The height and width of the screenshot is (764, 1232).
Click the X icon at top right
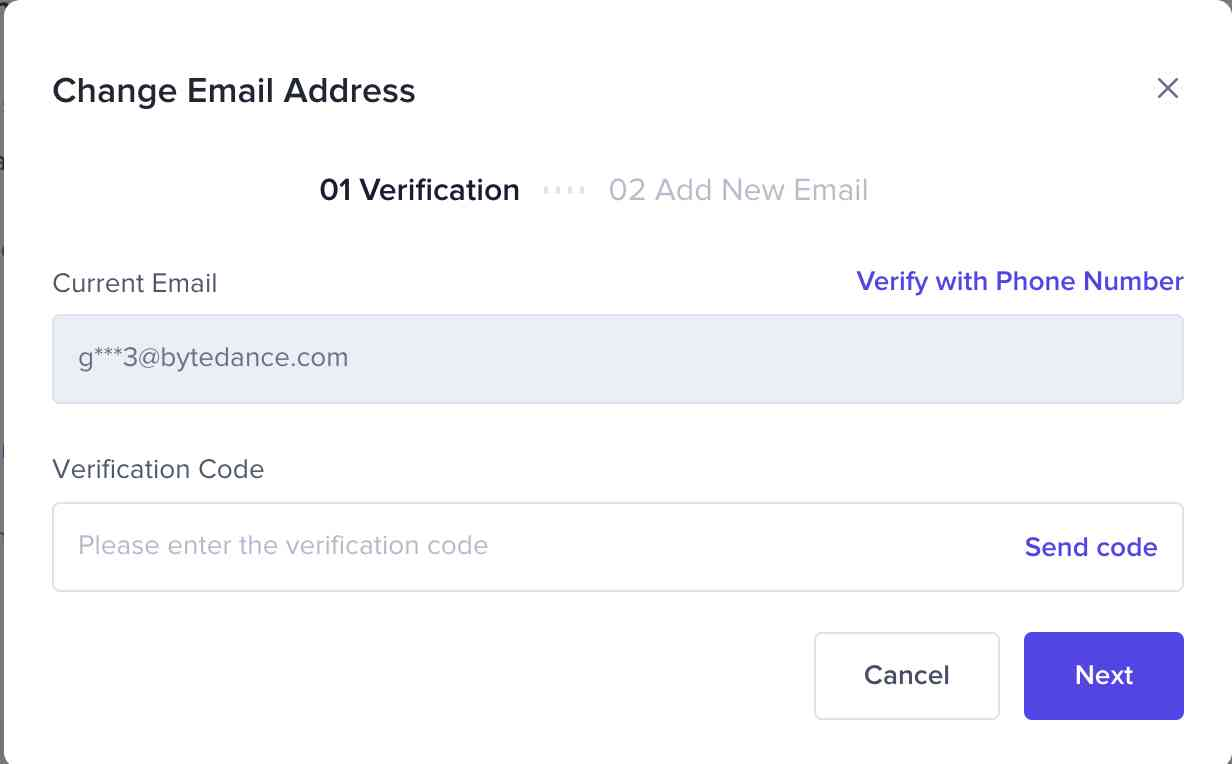pyautogui.click(x=1167, y=88)
